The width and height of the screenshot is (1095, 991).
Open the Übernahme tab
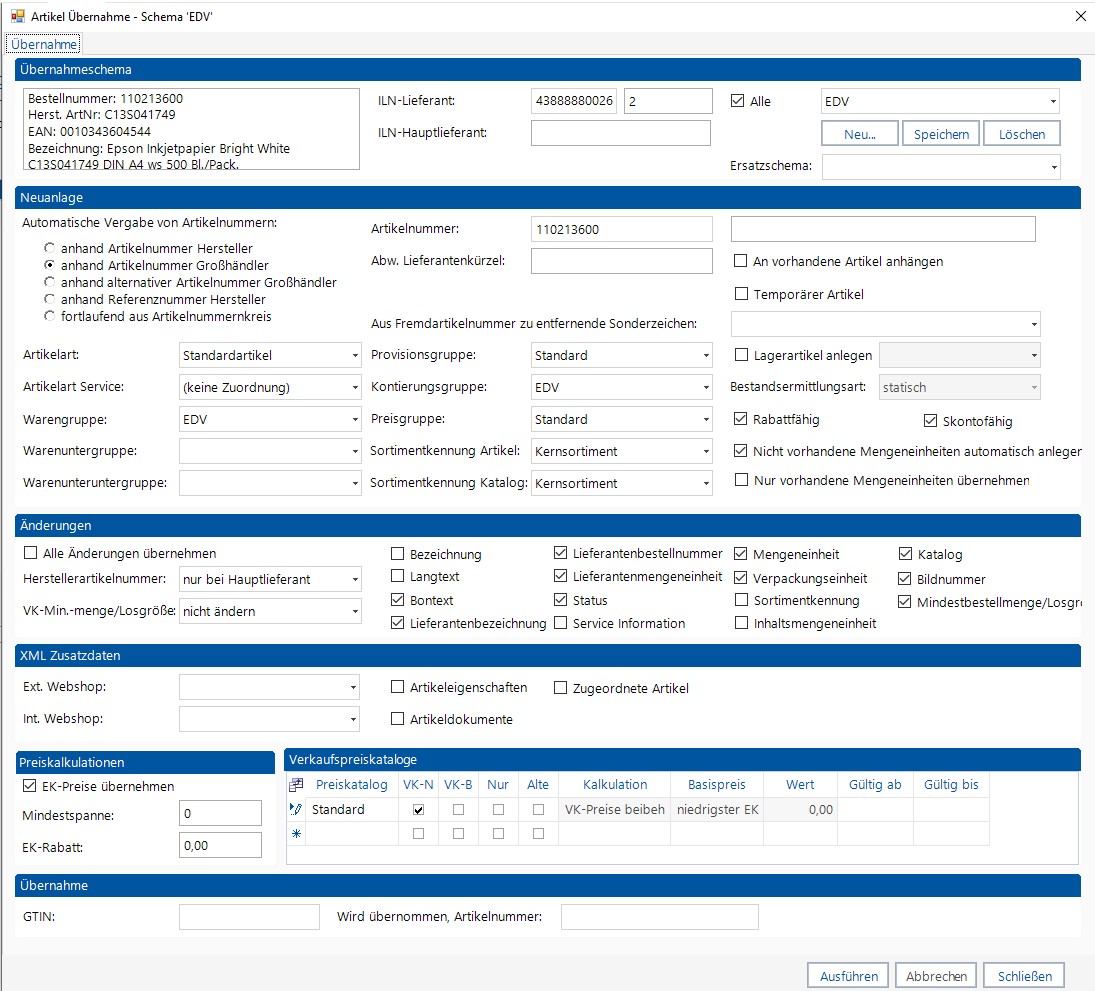(x=43, y=44)
